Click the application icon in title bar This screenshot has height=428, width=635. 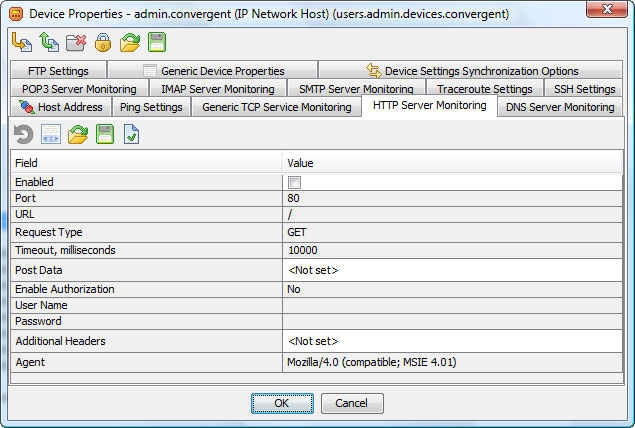[16, 15]
